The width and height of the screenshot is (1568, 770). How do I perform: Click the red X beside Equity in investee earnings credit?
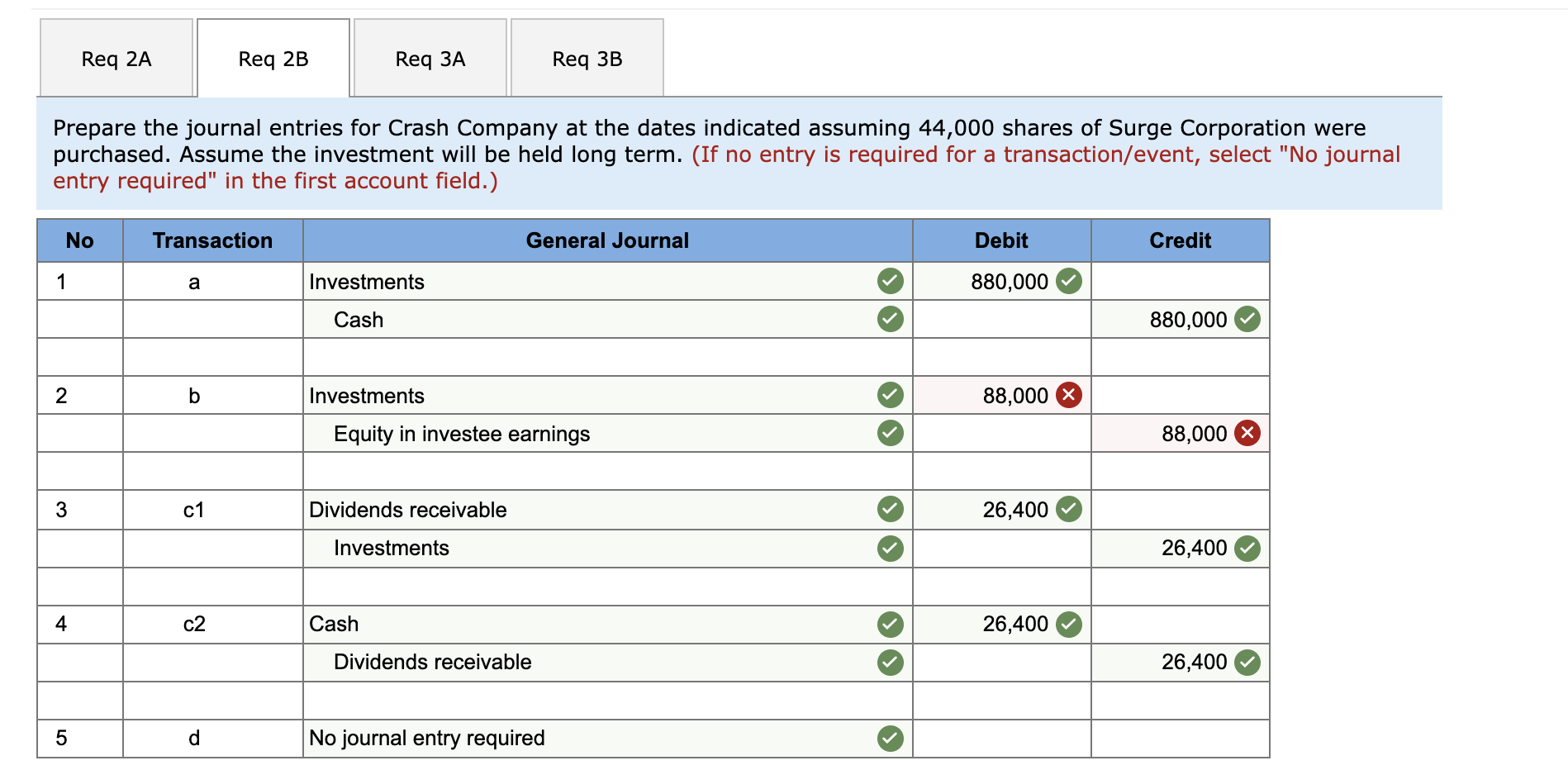tap(1247, 433)
